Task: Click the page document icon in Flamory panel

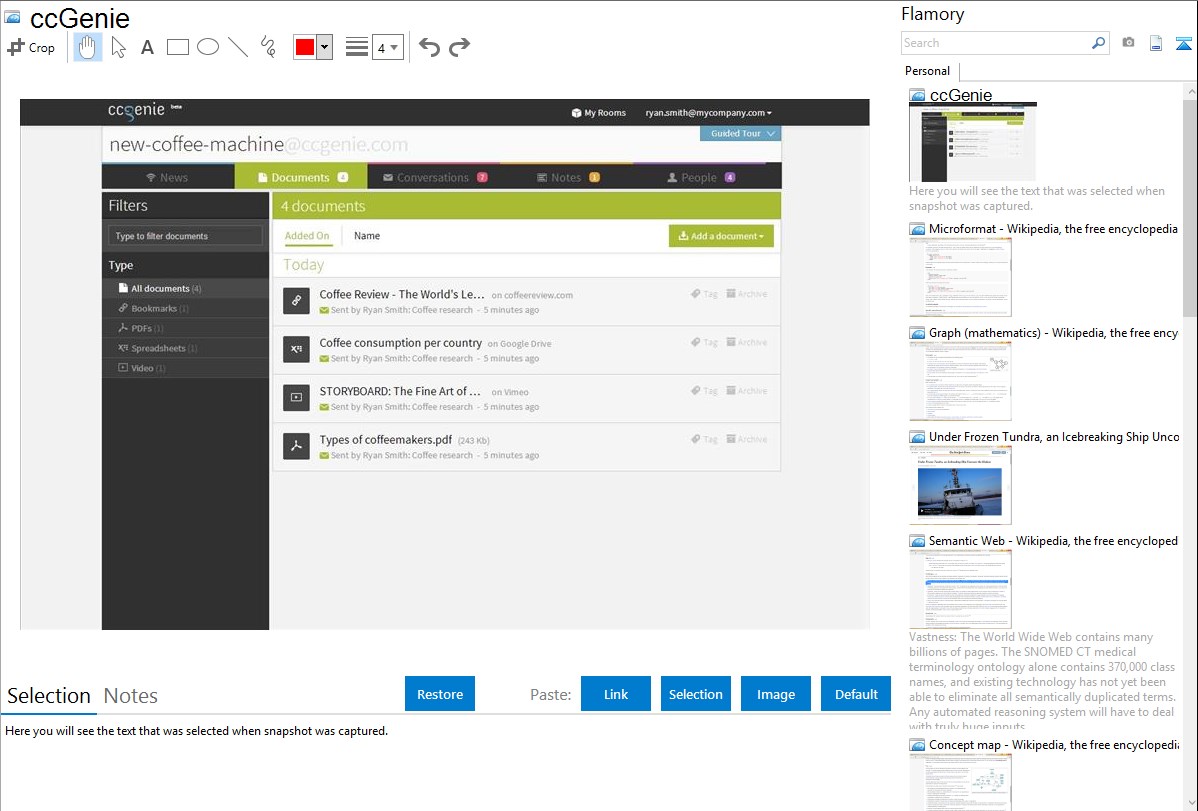Action: [1156, 43]
